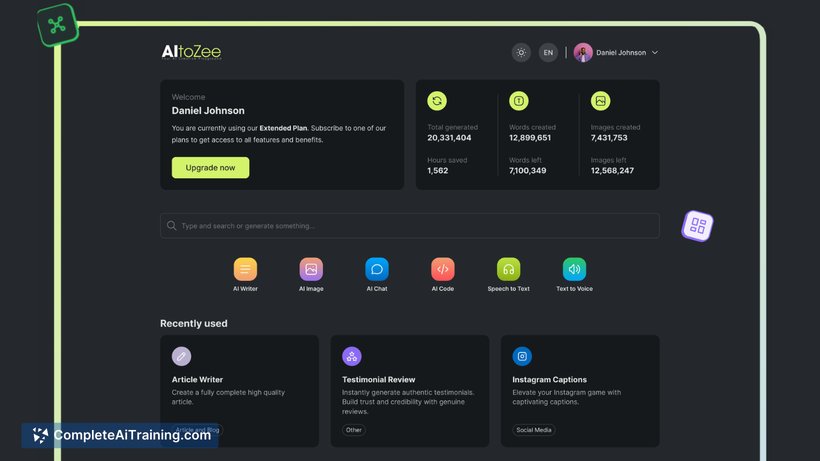Viewport: 820px width, 461px height.
Task: Click the Hours saved value 1,562
Action: 438,170
